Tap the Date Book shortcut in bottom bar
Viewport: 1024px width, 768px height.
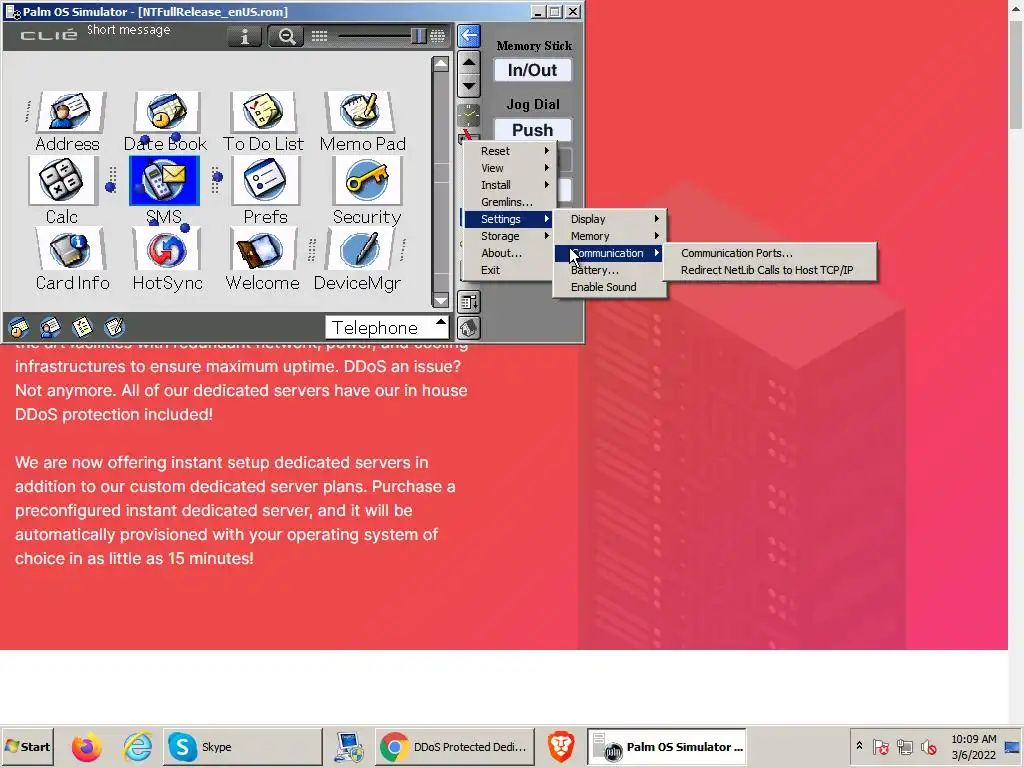tap(18, 327)
